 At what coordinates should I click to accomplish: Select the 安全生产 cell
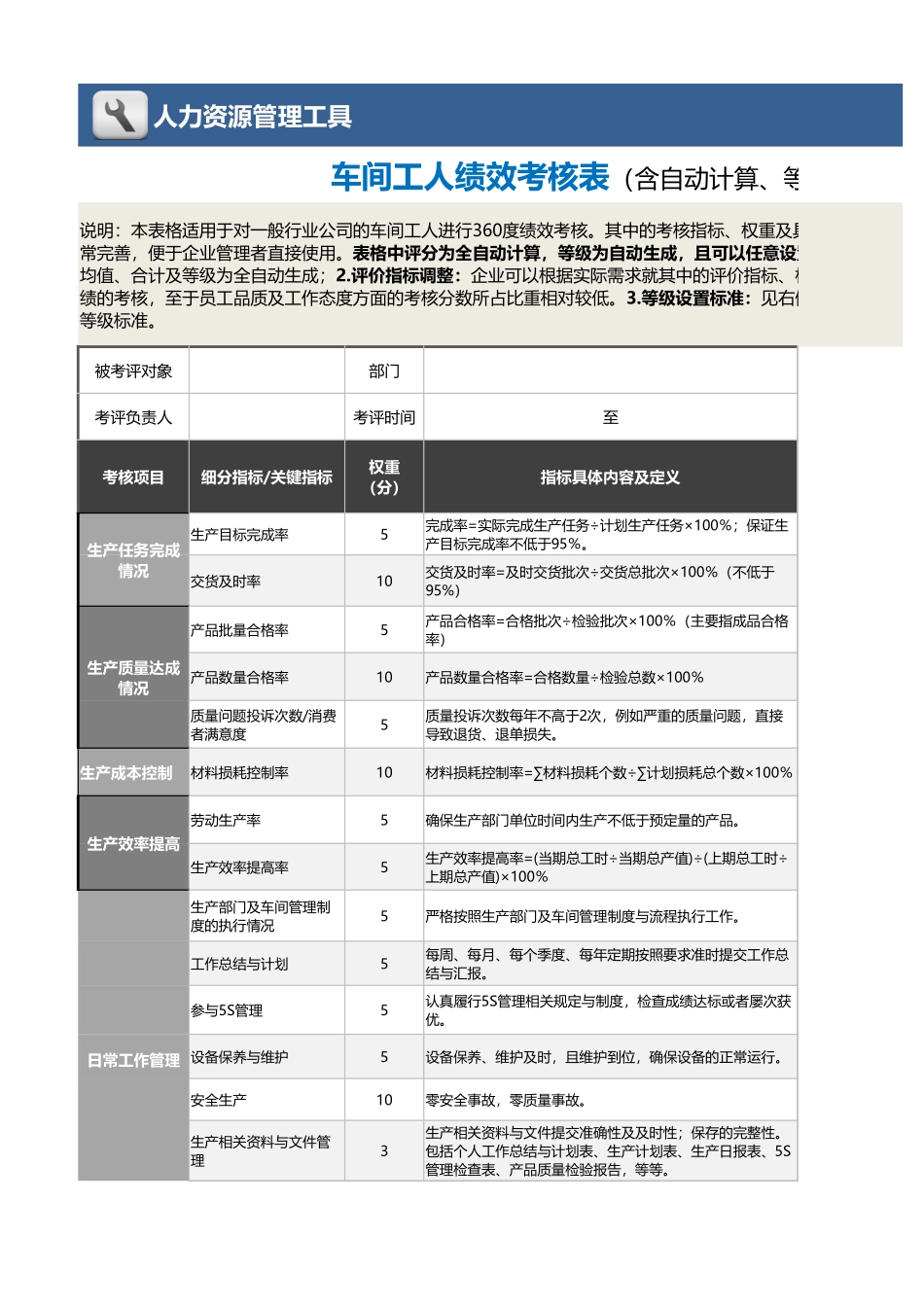pos(267,1100)
